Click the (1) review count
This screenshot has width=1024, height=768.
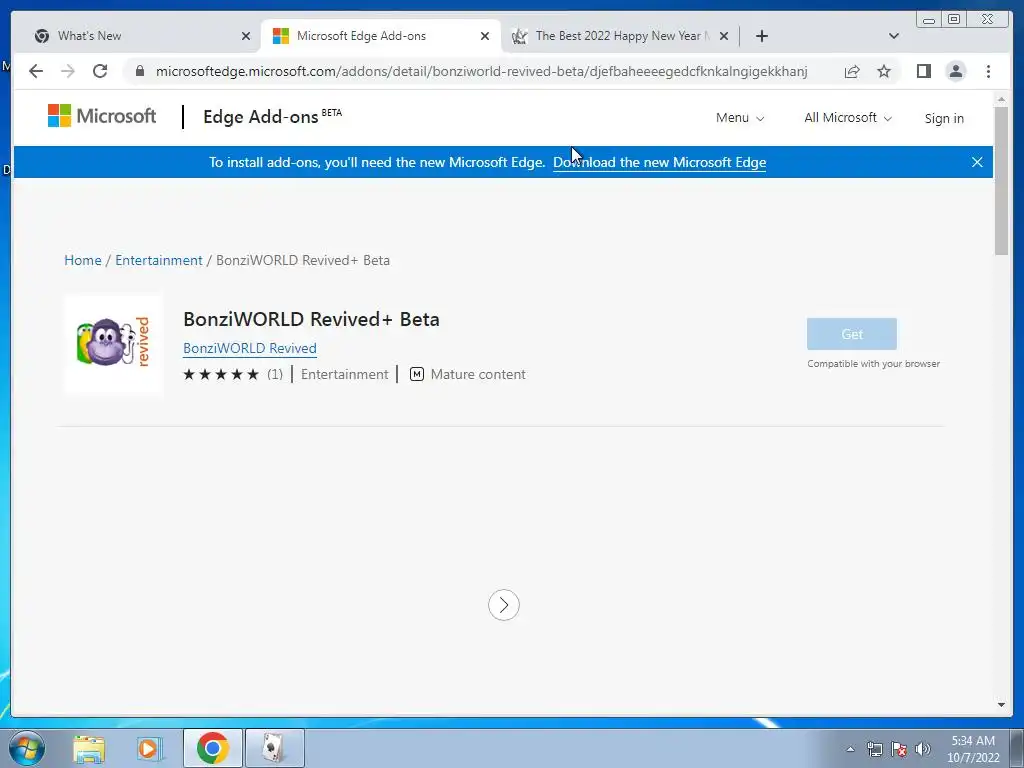(275, 374)
